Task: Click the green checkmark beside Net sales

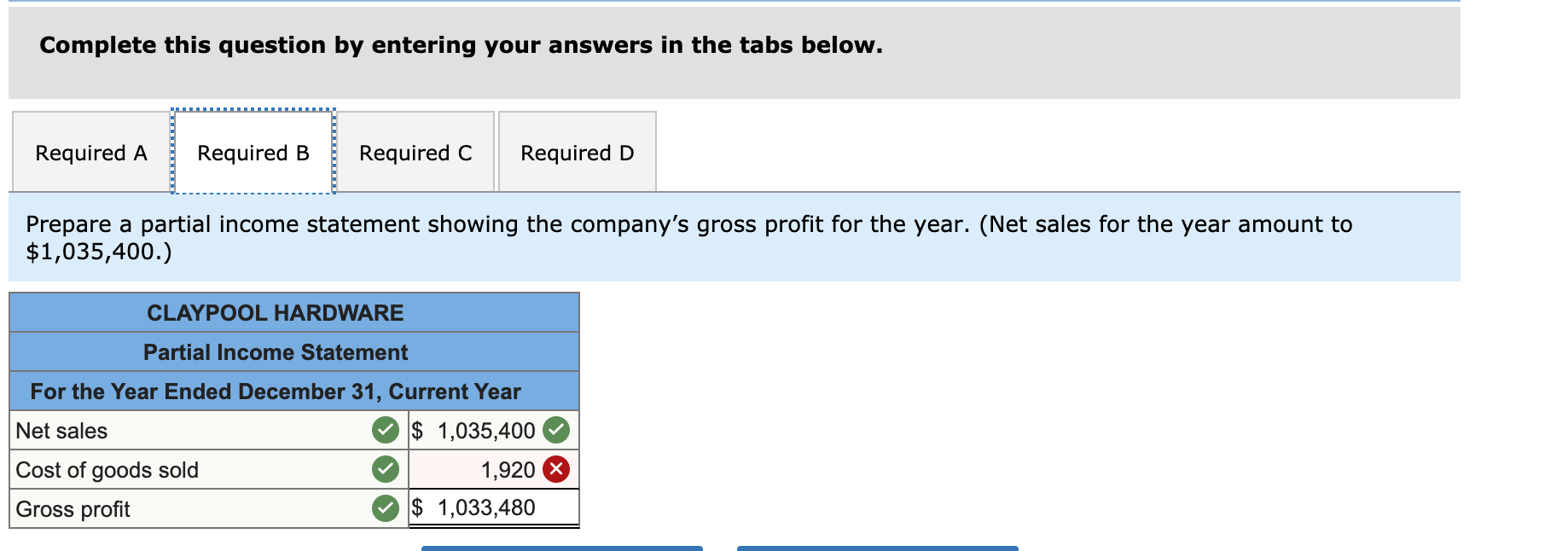Action: [x=387, y=431]
